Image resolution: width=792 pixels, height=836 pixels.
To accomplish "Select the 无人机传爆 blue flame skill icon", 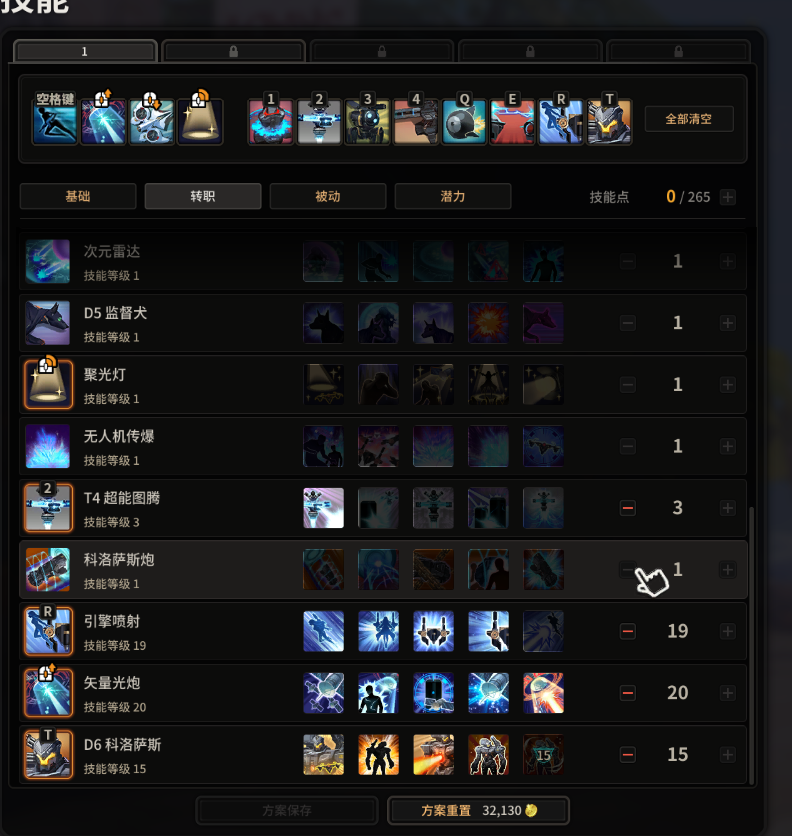I will coord(47,446).
